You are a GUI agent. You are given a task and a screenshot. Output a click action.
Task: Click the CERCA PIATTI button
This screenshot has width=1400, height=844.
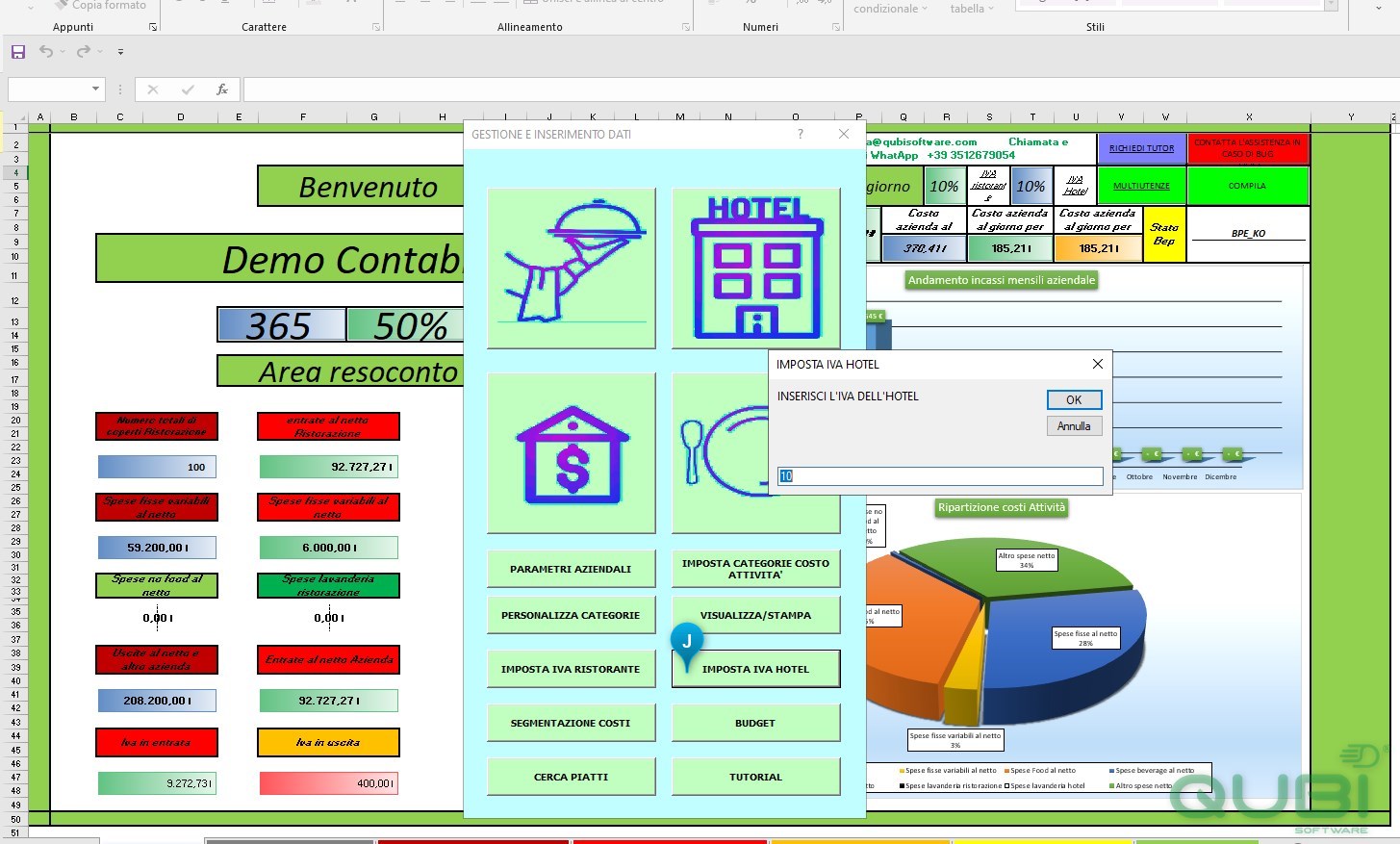(x=571, y=777)
